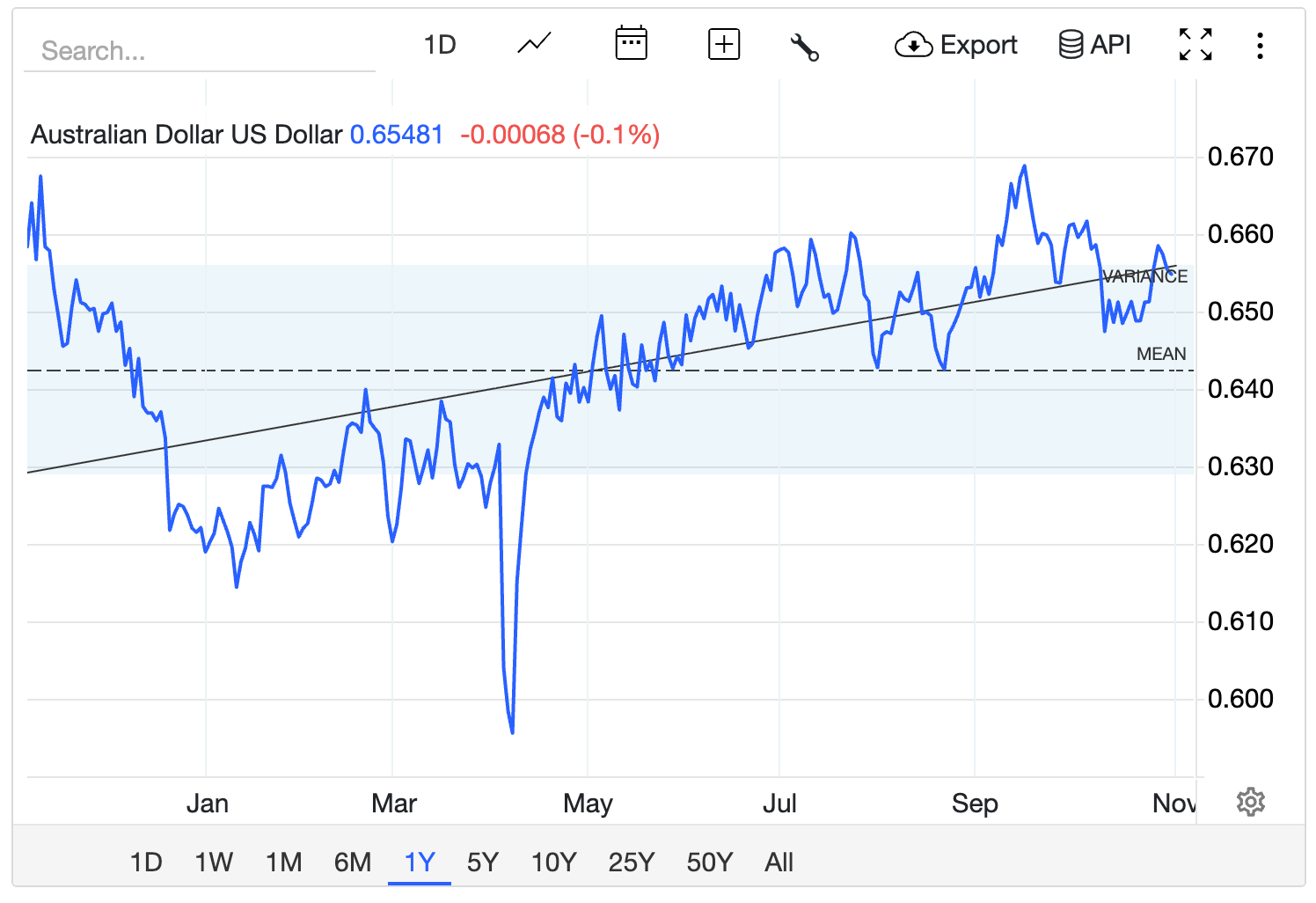Open the 1D interval dropdown

pos(440,44)
